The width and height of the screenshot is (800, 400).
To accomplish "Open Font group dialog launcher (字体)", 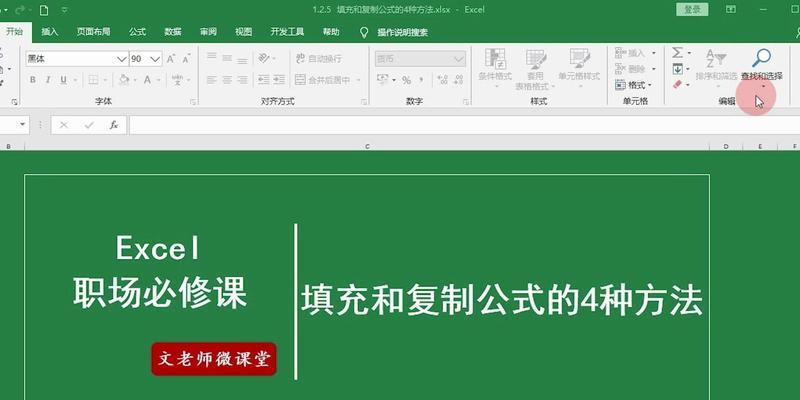I will point(193,102).
